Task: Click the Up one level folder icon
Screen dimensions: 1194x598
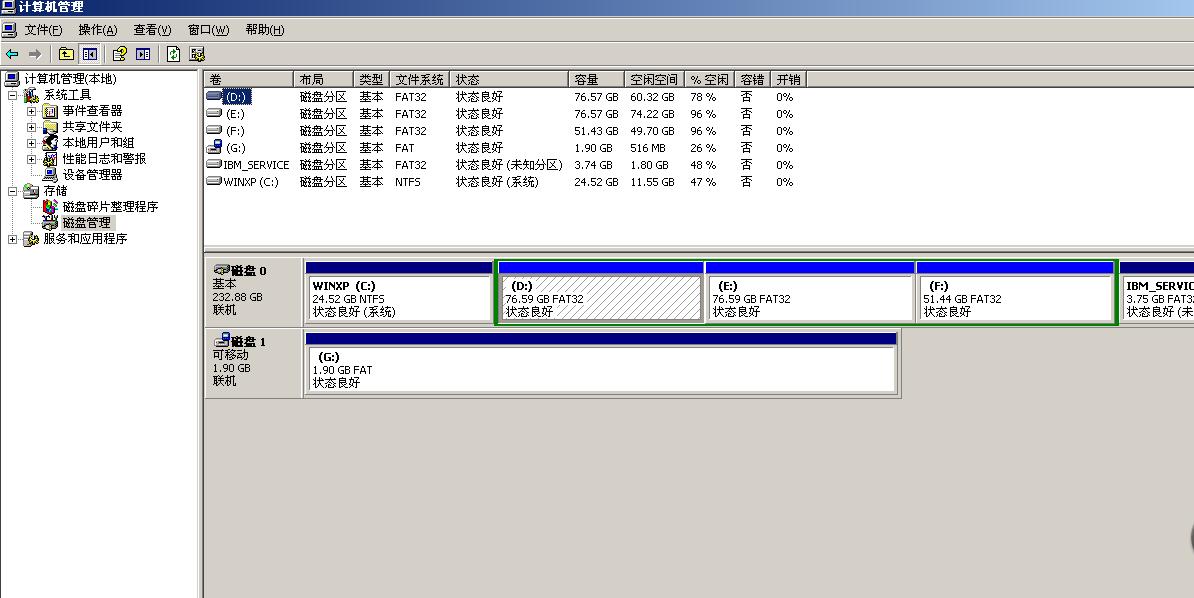Action: click(x=66, y=54)
